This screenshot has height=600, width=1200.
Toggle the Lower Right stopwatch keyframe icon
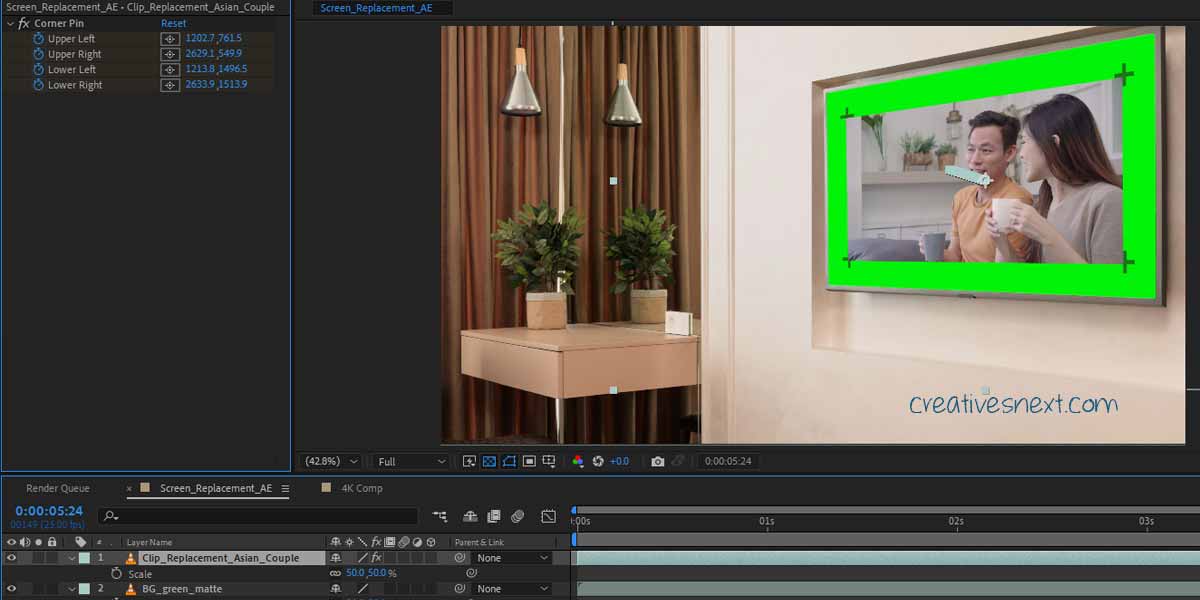tap(39, 86)
